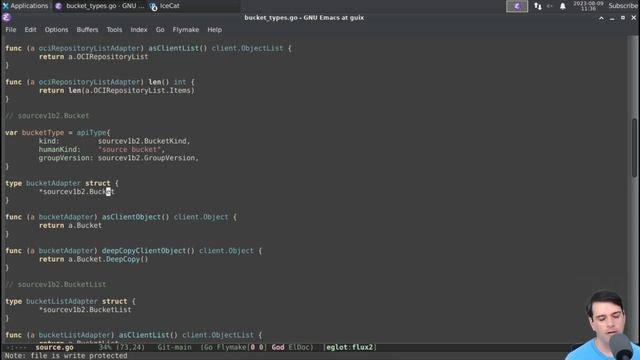Viewport: 640px width, 360px height.
Task: Open the Flymake menu
Action: tap(186, 30)
